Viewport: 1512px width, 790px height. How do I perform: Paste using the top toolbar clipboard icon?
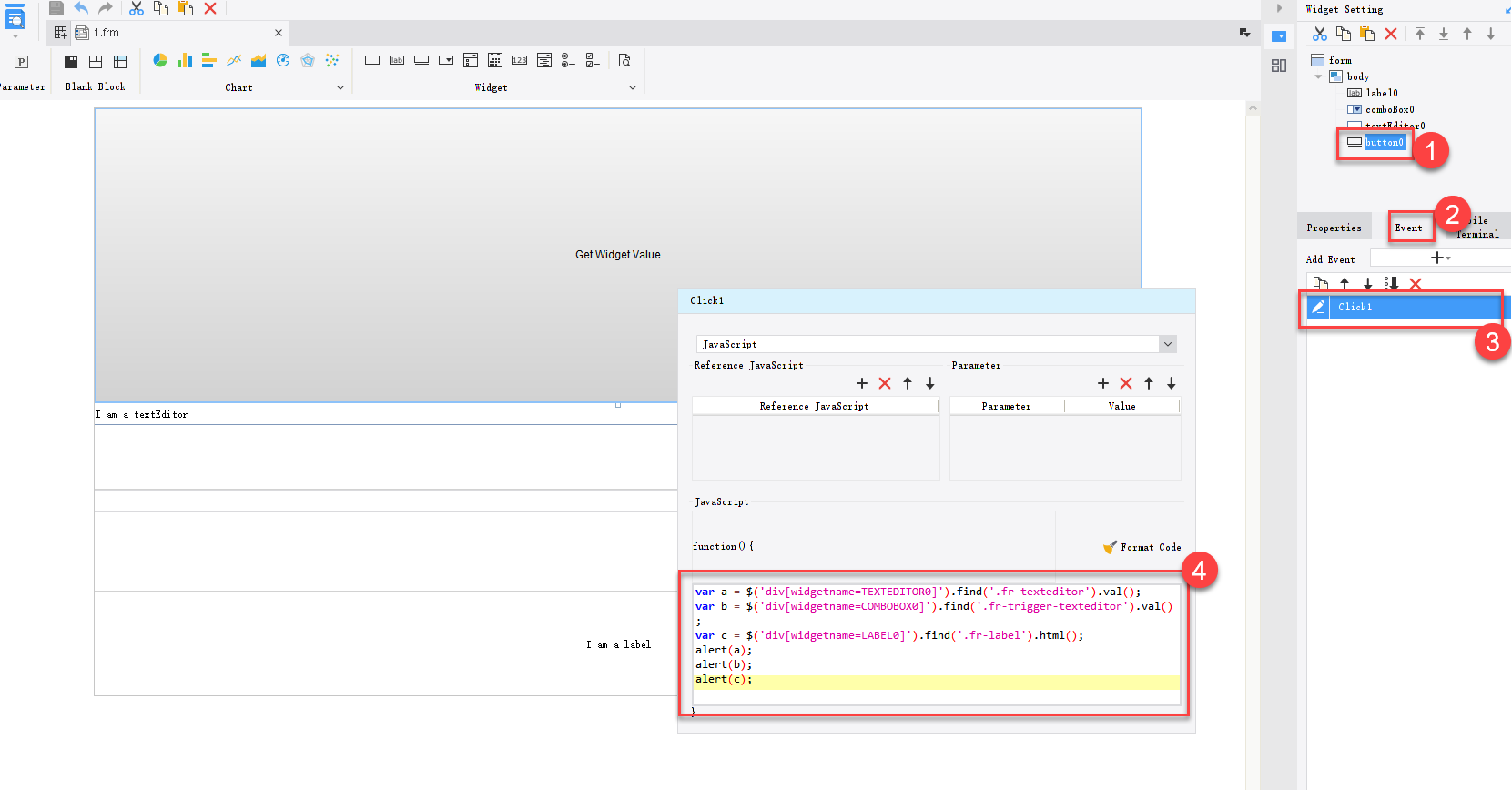coord(186,8)
